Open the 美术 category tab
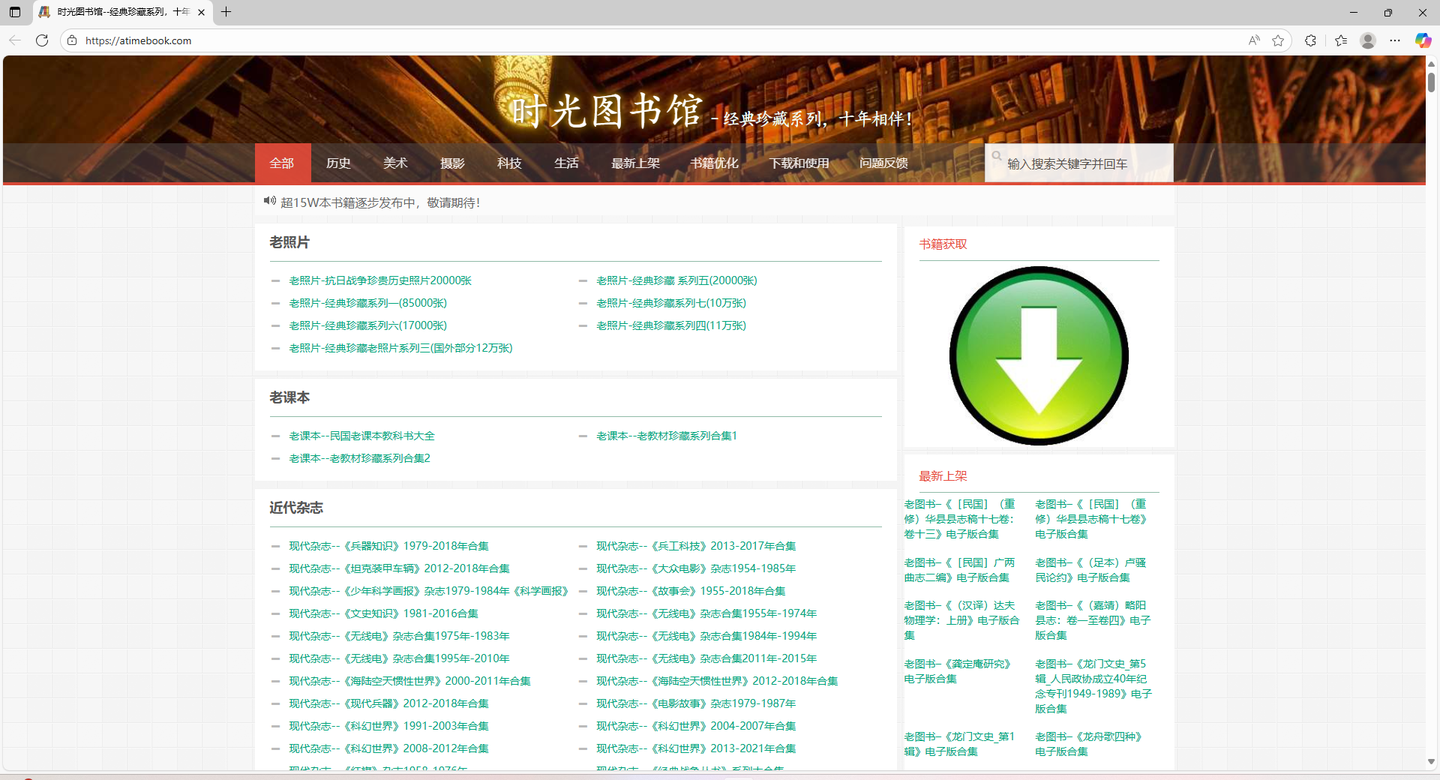This screenshot has height=780, width=1440. tap(396, 163)
